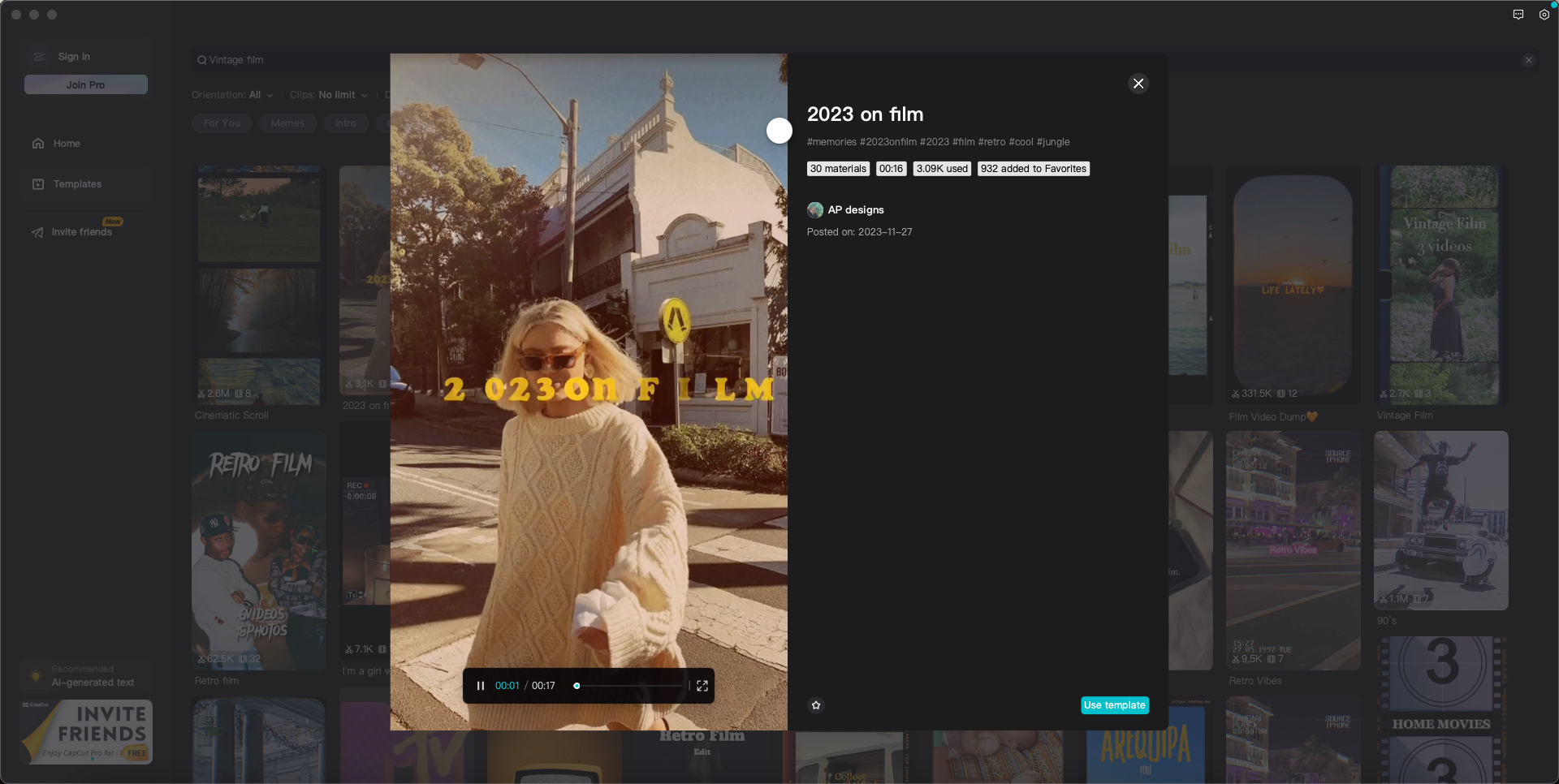This screenshot has height=784, width=1559.
Task: Click the template hashtags line
Action: tap(938, 142)
